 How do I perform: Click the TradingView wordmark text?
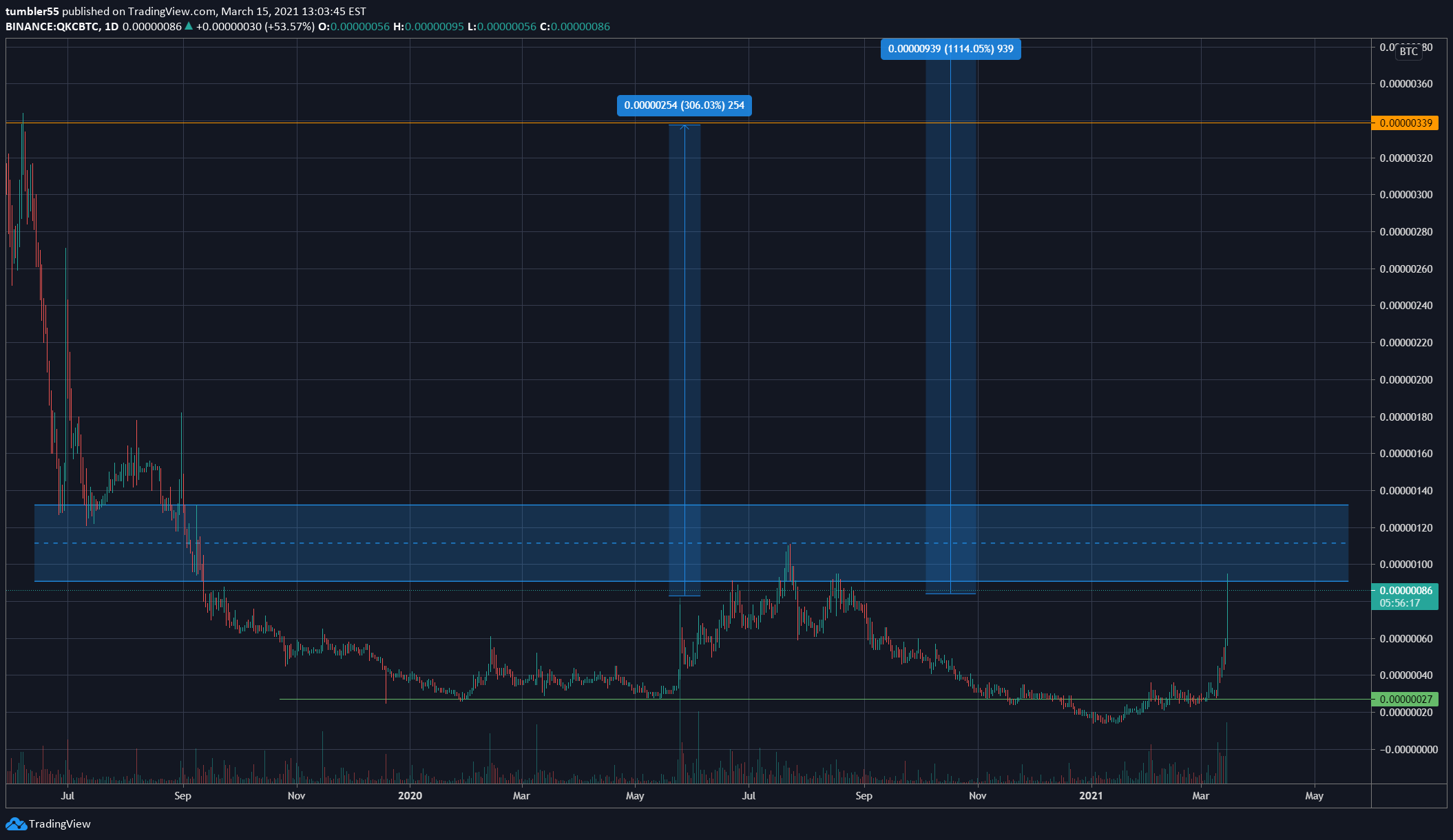click(x=60, y=824)
